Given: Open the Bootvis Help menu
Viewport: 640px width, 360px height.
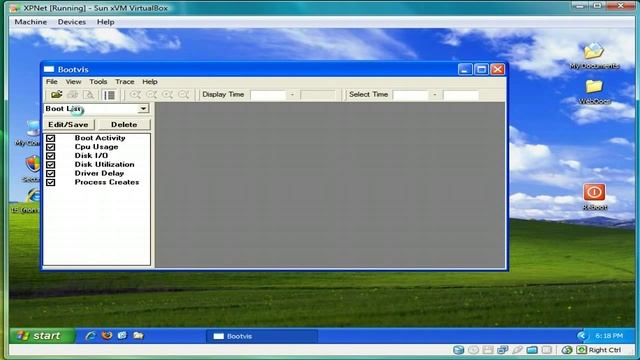Looking at the screenshot, I should pos(150,82).
